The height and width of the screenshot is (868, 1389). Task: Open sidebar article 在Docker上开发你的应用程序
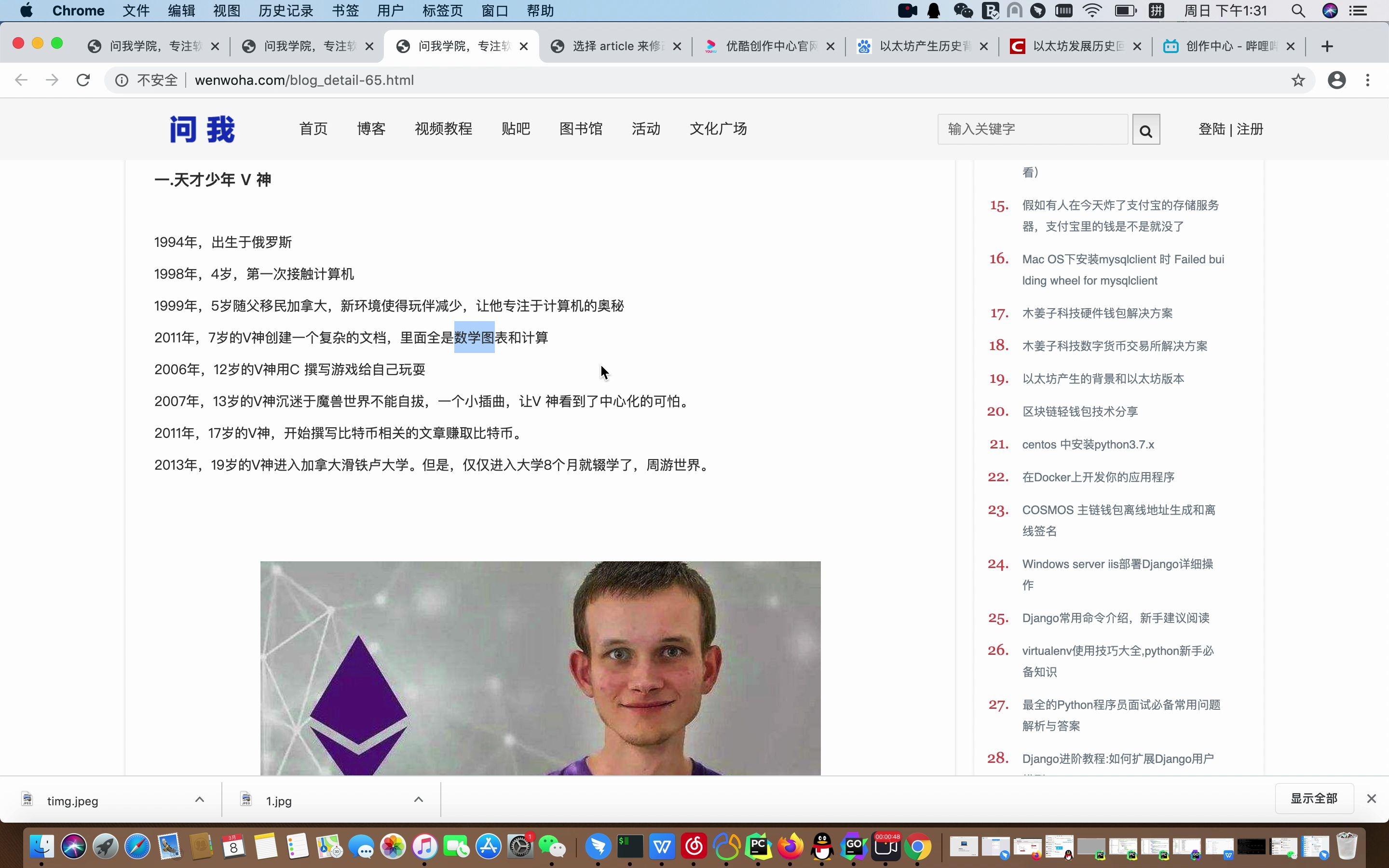coord(1098,477)
